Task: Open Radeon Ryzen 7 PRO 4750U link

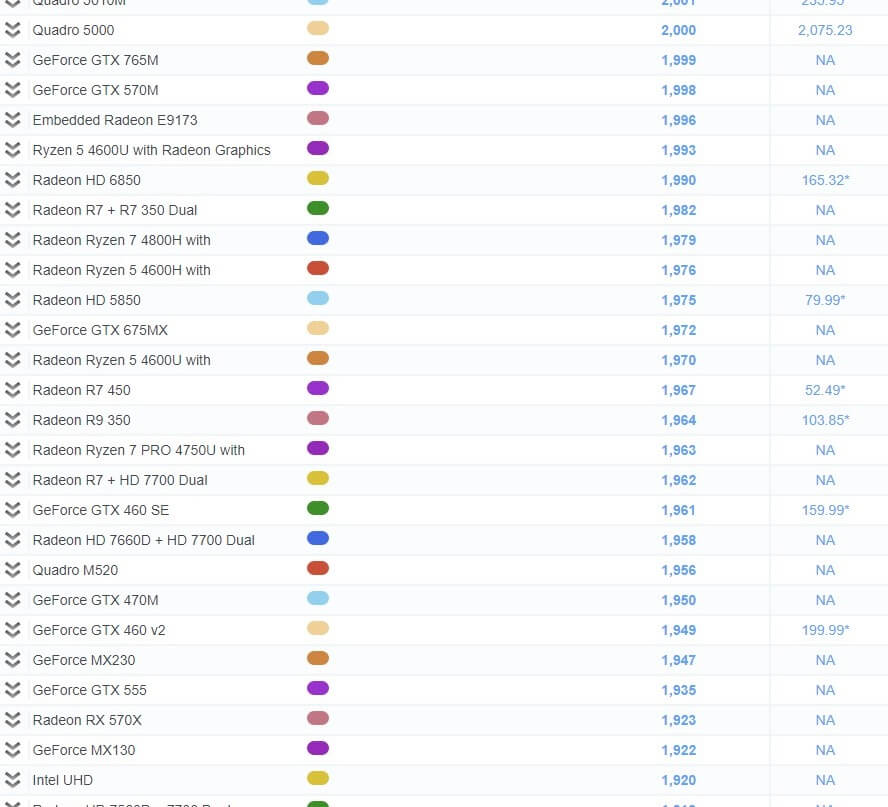Action: [138, 450]
